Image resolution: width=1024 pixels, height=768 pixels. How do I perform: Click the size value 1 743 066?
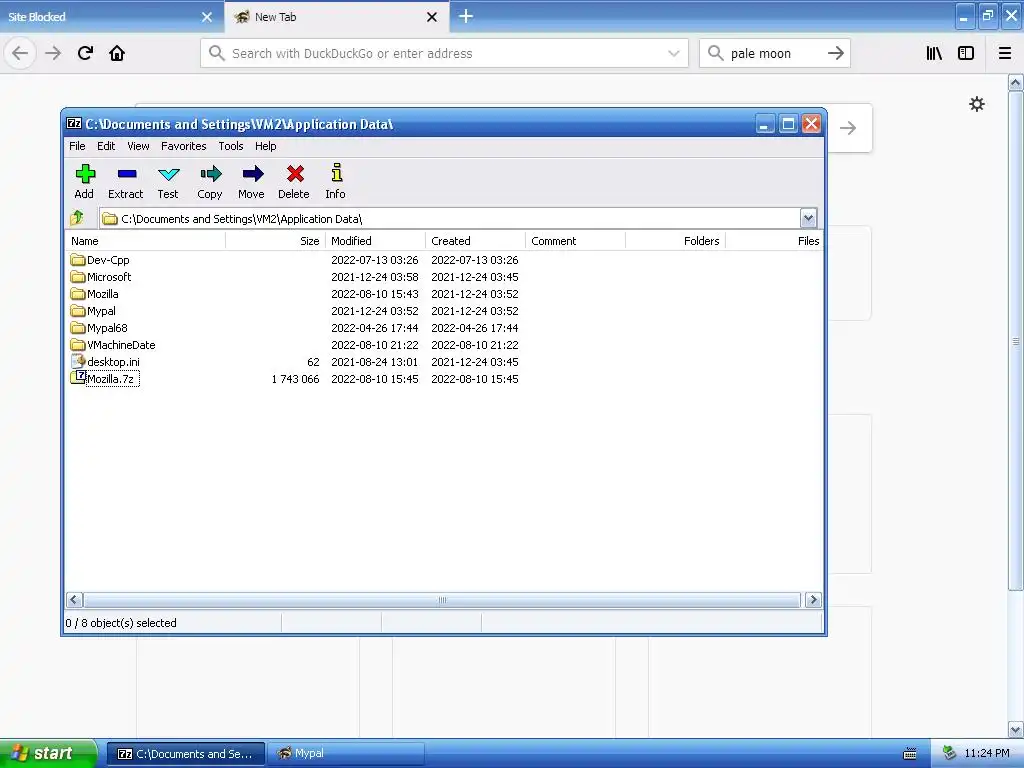pyautogui.click(x=295, y=379)
